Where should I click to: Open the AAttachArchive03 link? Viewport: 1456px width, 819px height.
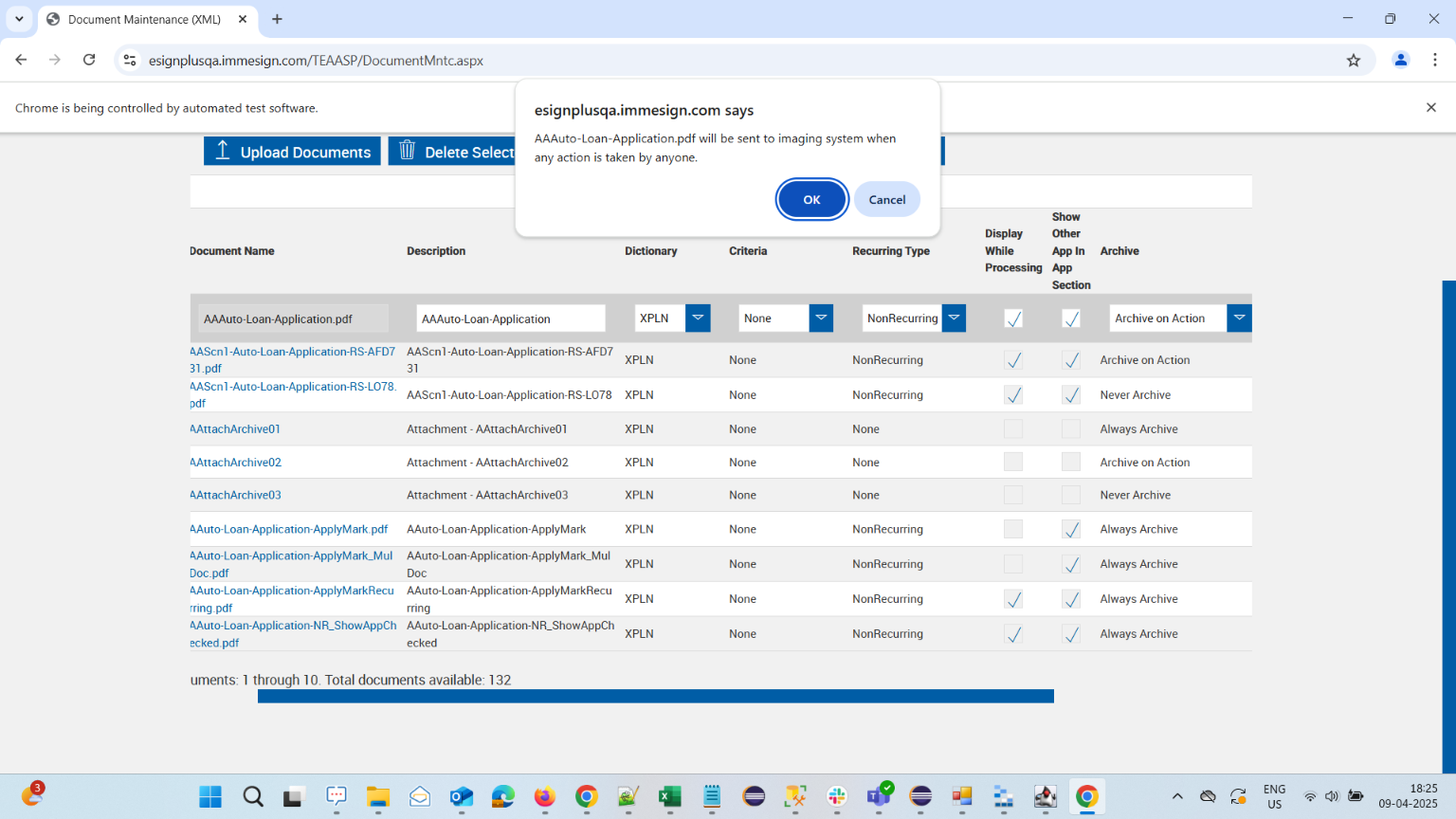235,495
